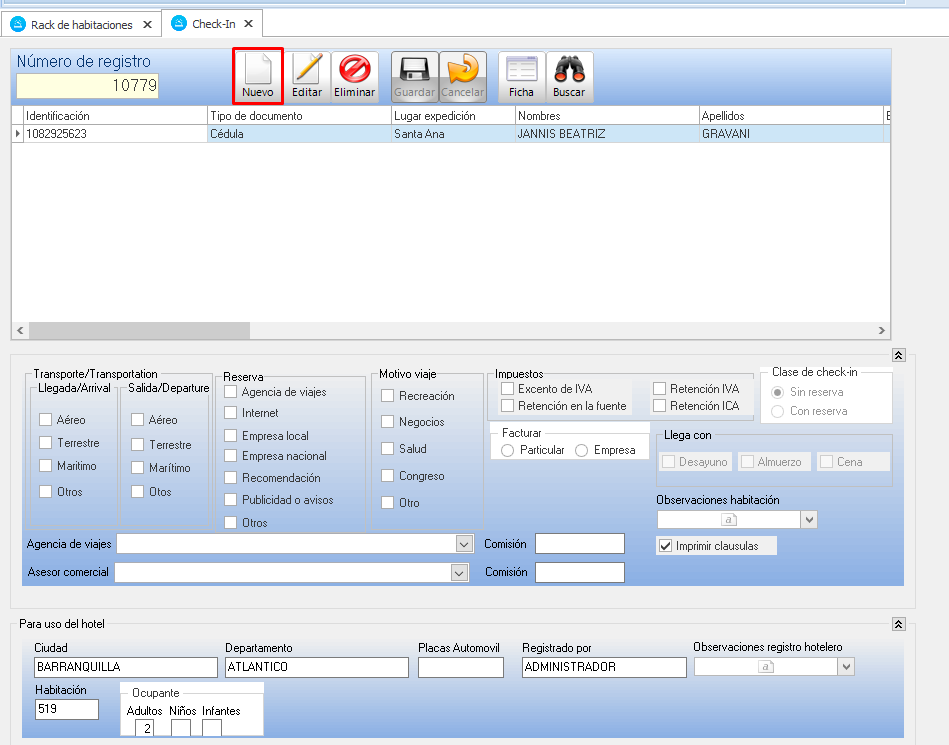
Task: Expand the Asesor comercial dropdown
Action: [x=459, y=573]
